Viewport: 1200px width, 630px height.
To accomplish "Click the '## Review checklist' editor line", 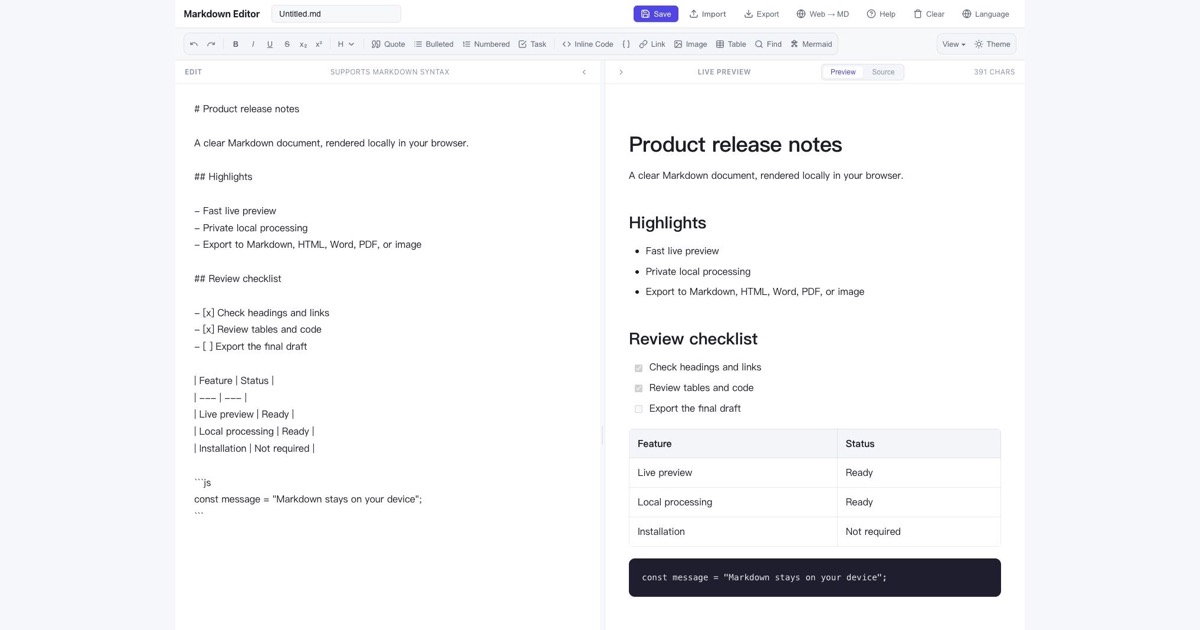I will click(238, 279).
